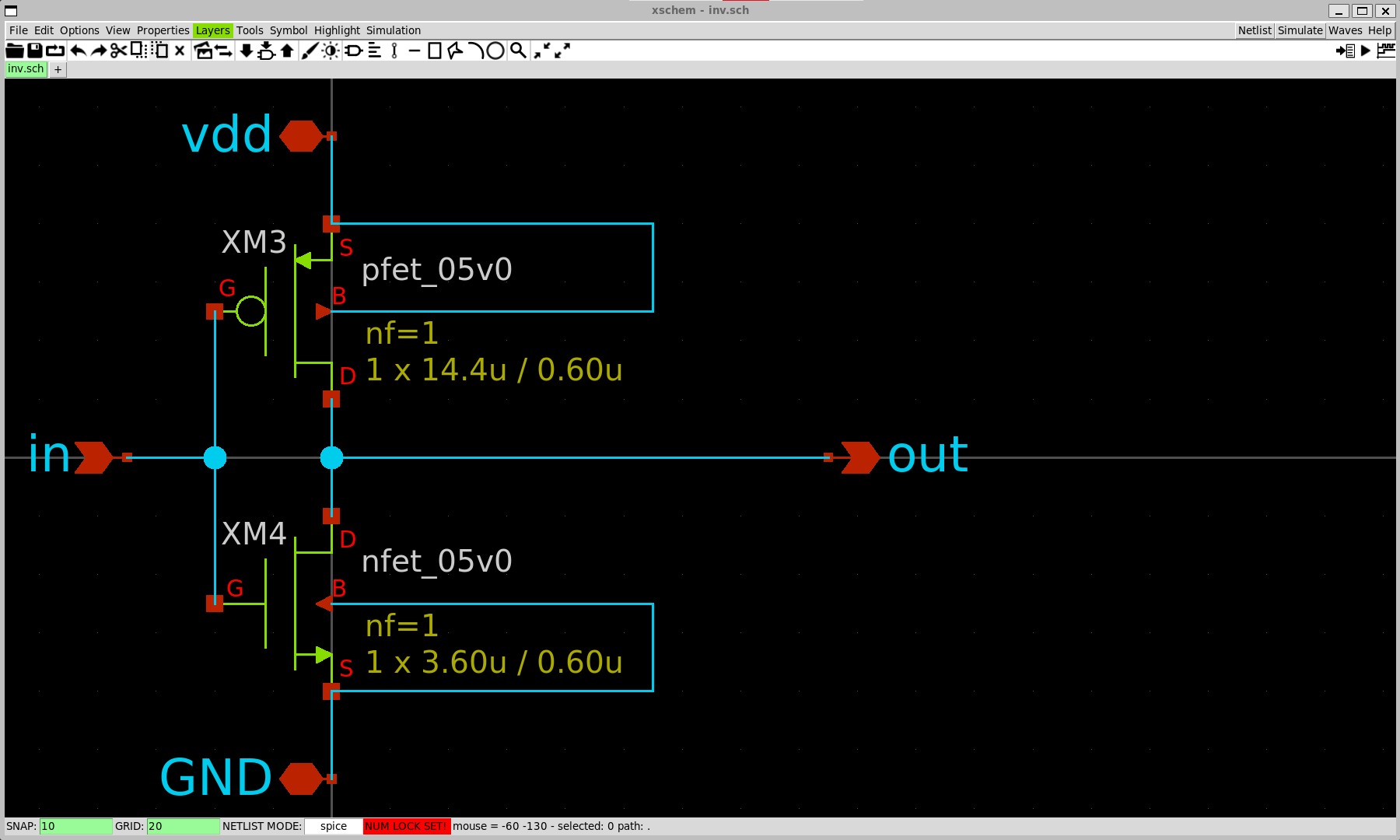Select the Insert rectangle tool icon
The image size is (1400, 840).
click(x=435, y=51)
